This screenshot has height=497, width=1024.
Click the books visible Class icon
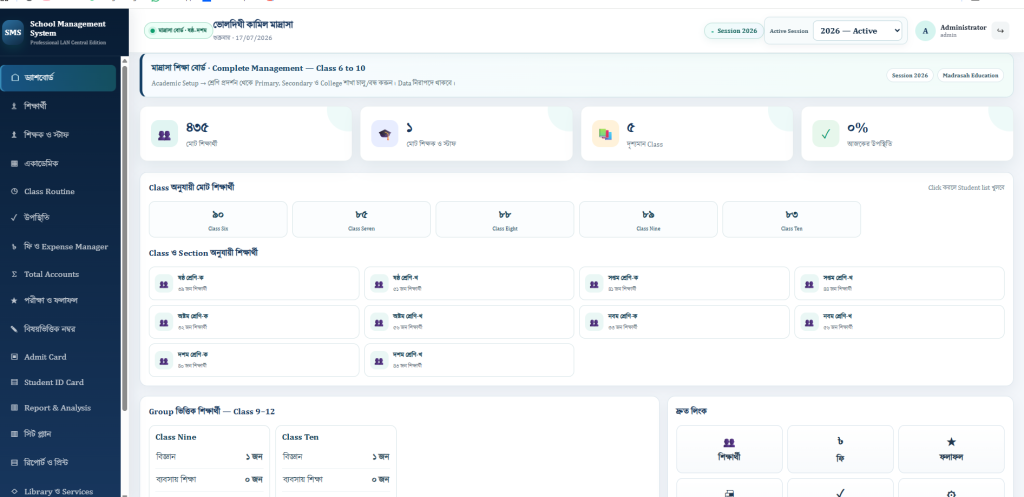tap(605, 134)
